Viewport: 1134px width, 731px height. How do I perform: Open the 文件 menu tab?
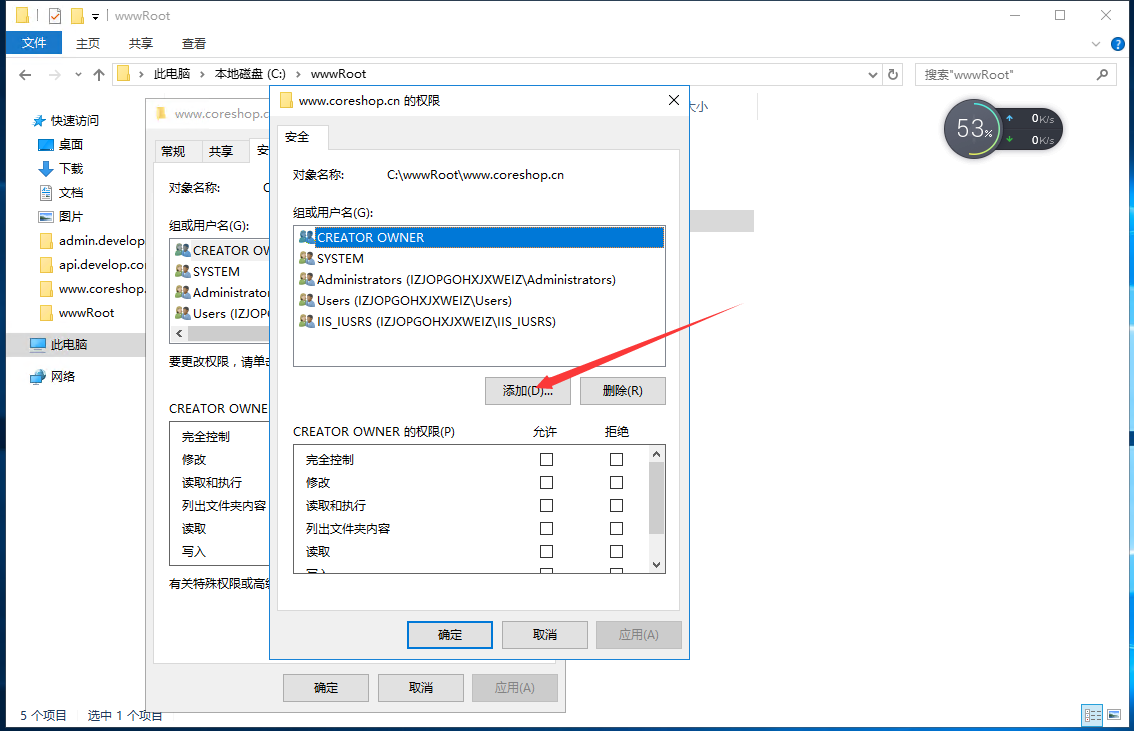click(34, 43)
